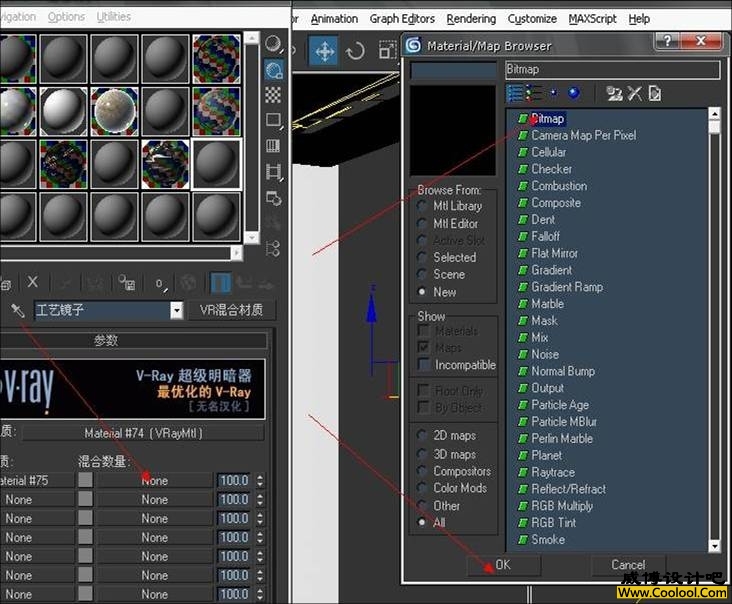Viewport: 732px width, 604px height.
Task: Open the MAXScript menu
Action: click(592, 19)
